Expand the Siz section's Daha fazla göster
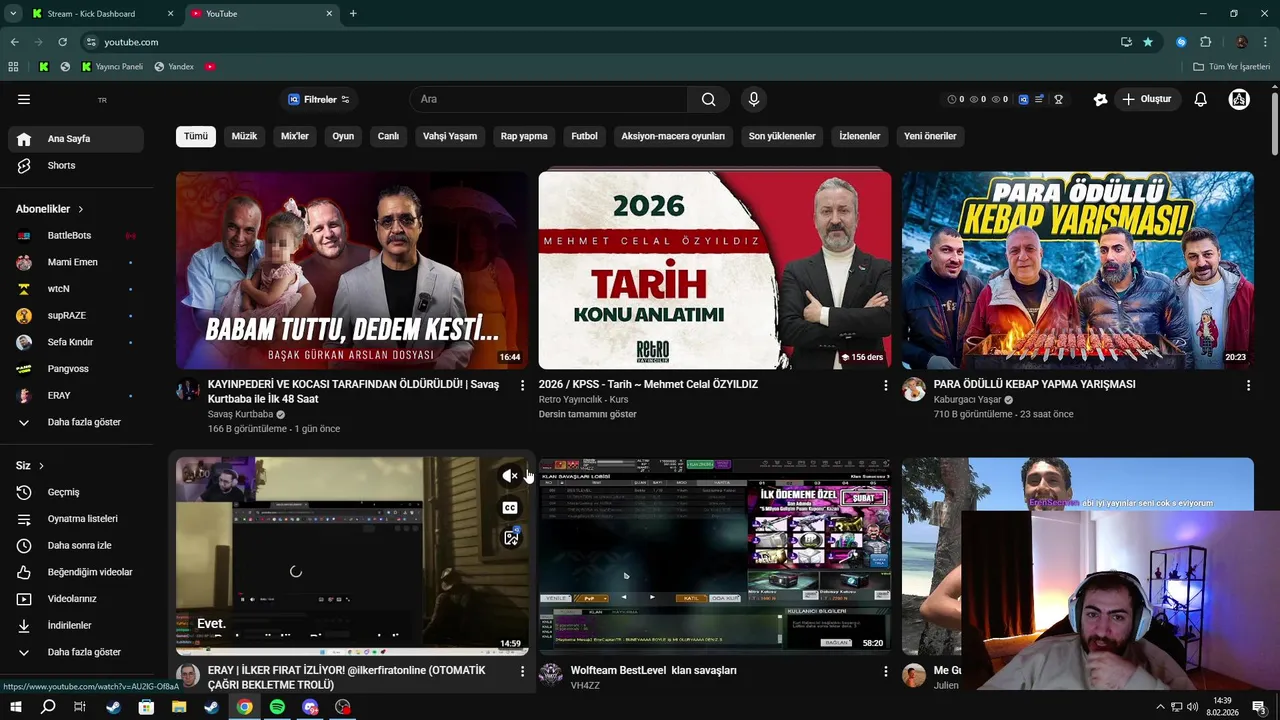This screenshot has height=720, width=1280. (x=76, y=652)
